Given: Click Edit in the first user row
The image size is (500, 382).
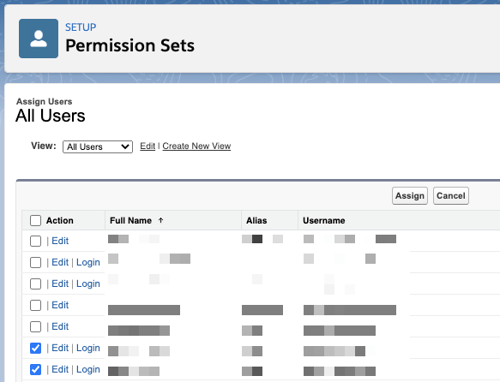Looking at the screenshot, I should (x=60, y=241).
